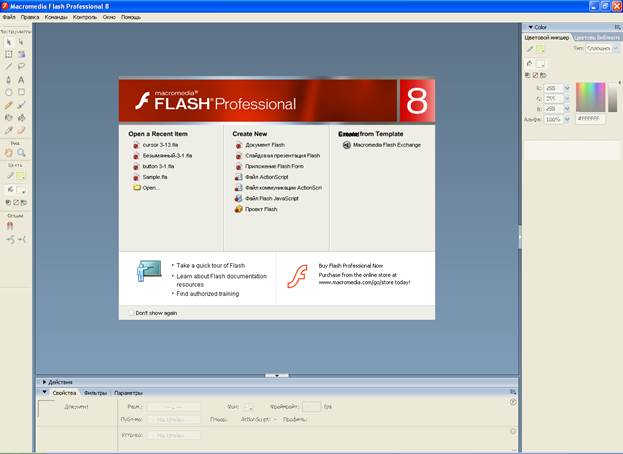Image resolution: width=623 pixels, height=454 pixels.
Task: Create new Проект Flash
Action: [261, 209]
